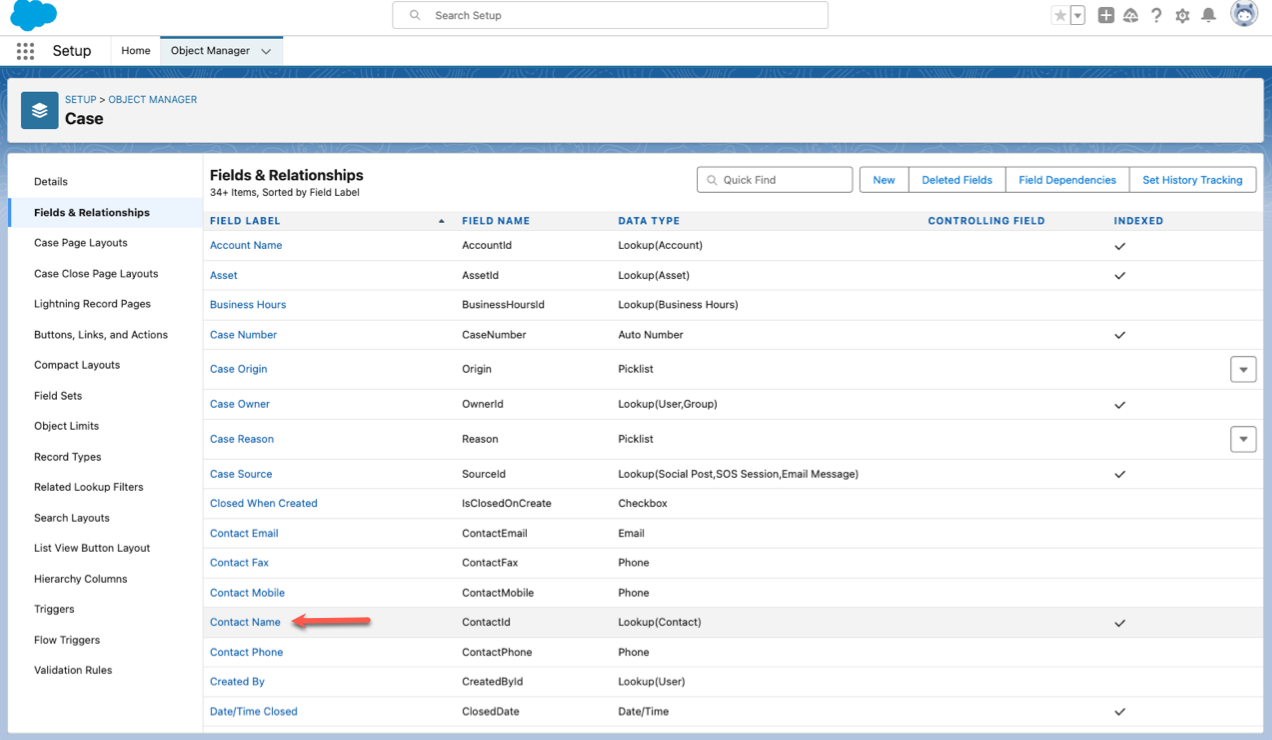Click the New field button

884,180
